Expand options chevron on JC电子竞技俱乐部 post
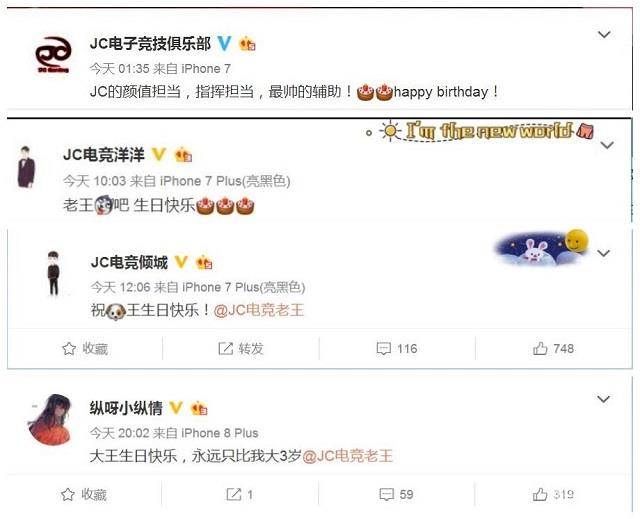Viewport: 640px width, 519px height. tap(604, 34)
